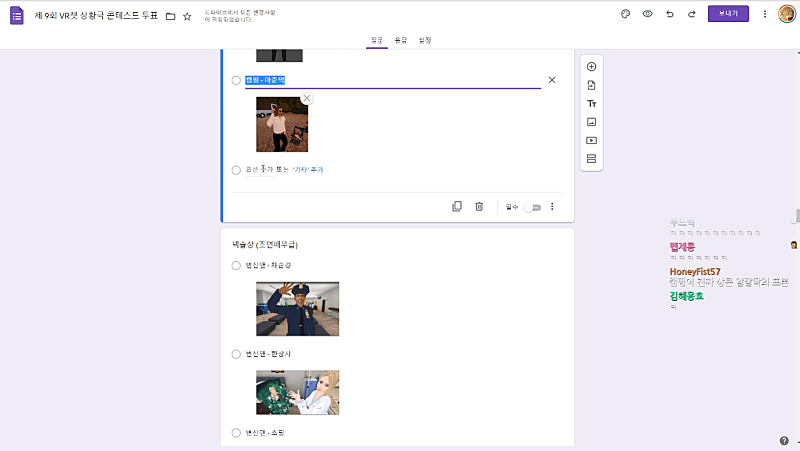Redo the last change
Image resolution: width=800 pixels, height=451 pixels.
(691, 14)
